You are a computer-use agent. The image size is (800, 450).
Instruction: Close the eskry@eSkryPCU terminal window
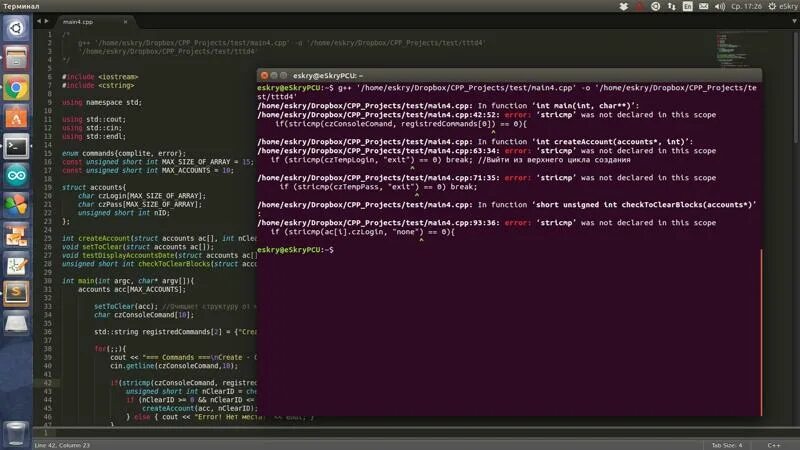click(x=264, y=76)
